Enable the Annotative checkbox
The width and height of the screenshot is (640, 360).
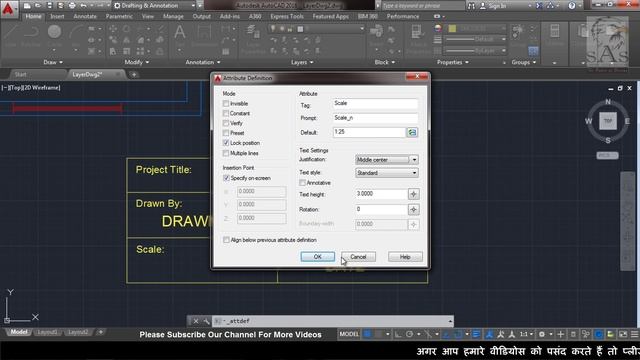(302, 183)
